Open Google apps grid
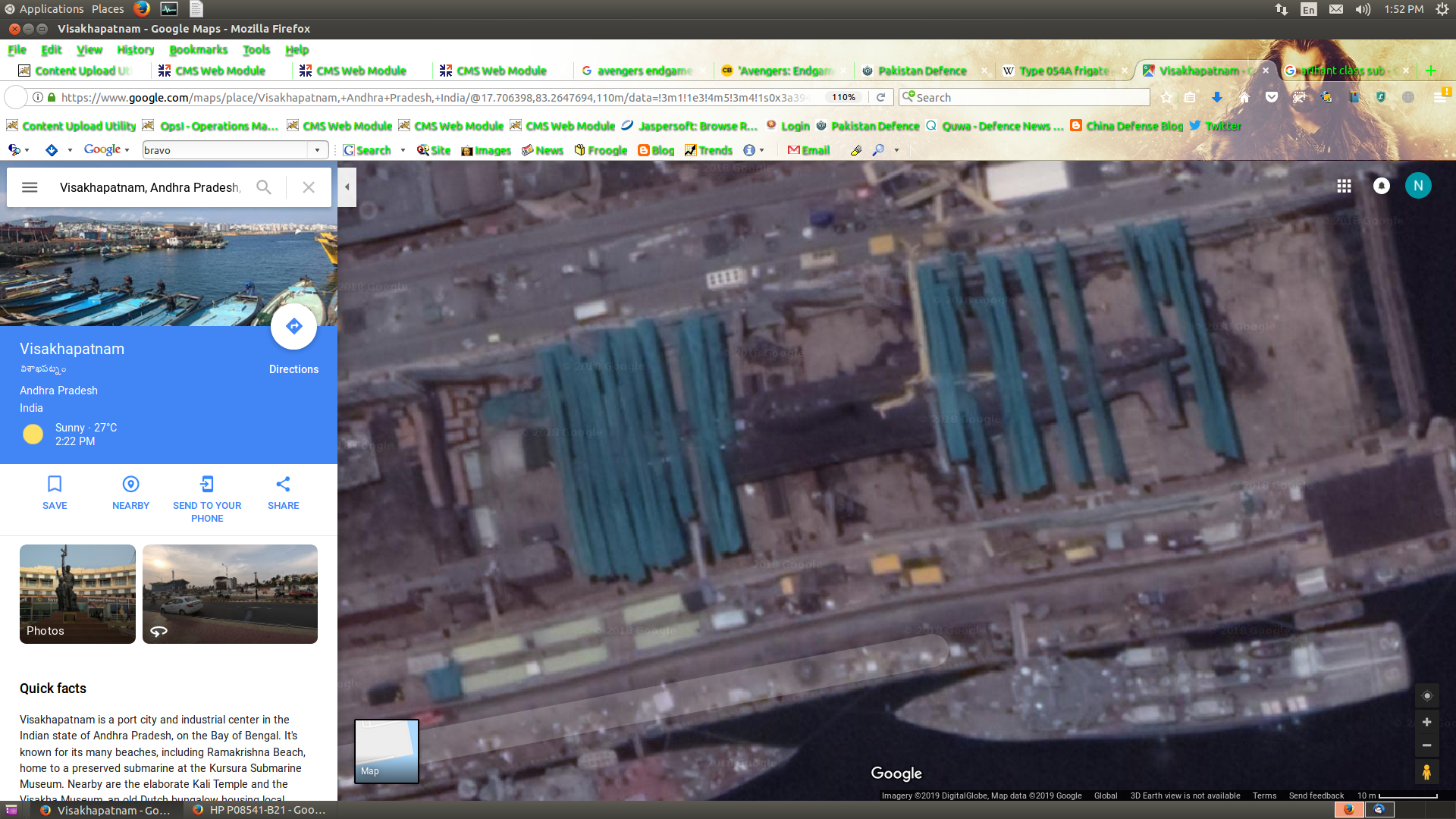 click(x=1344, y=186)
